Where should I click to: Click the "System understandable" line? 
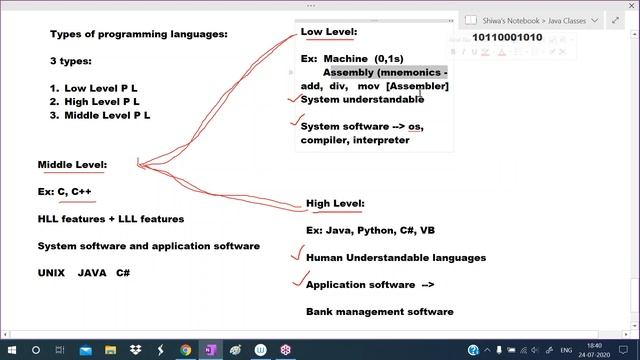coord(362,100)
